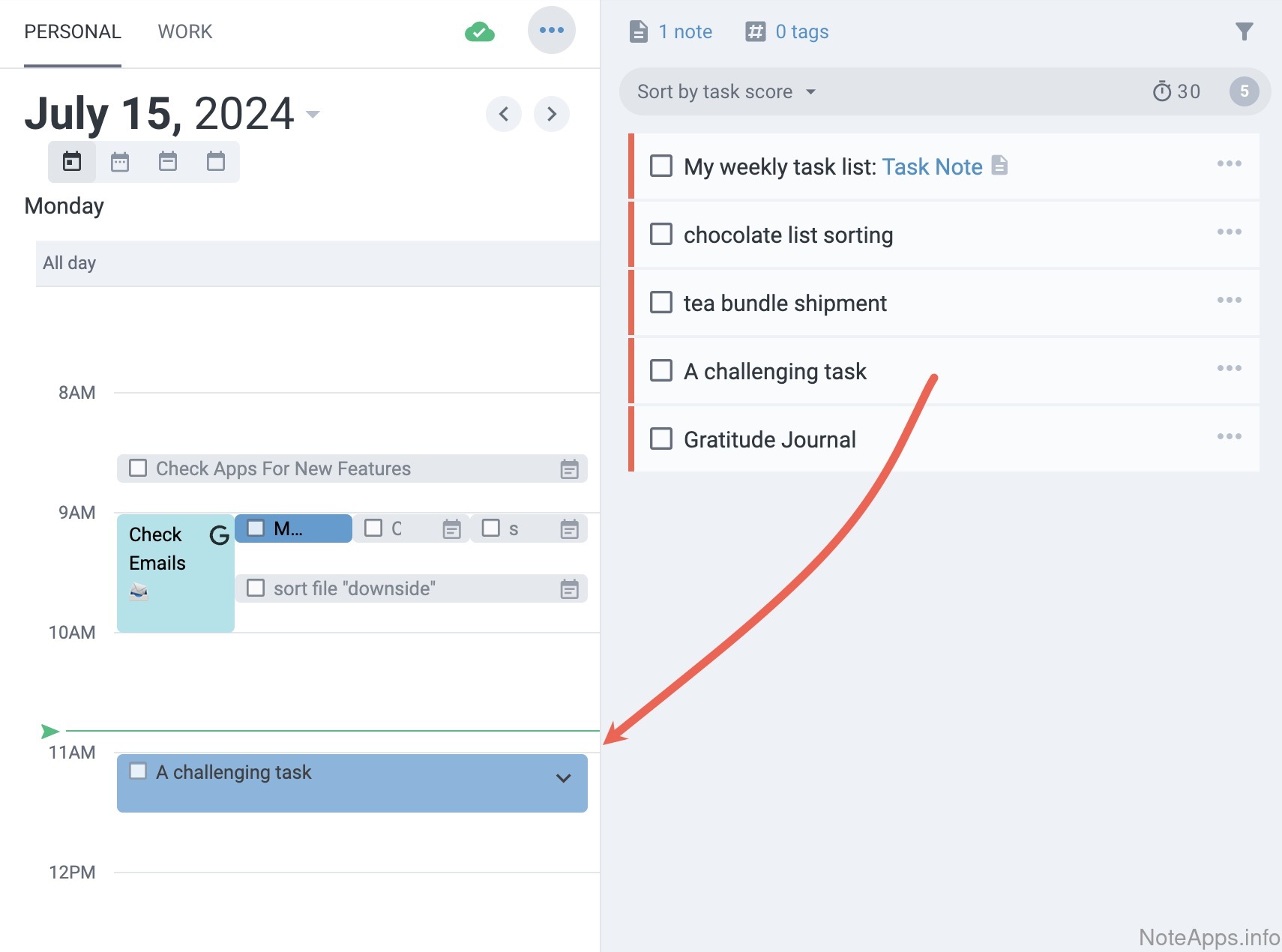This screenshot has height=952, width=1282.
Task: Open the filter funnel icon
Action: tap(1244, 31)
